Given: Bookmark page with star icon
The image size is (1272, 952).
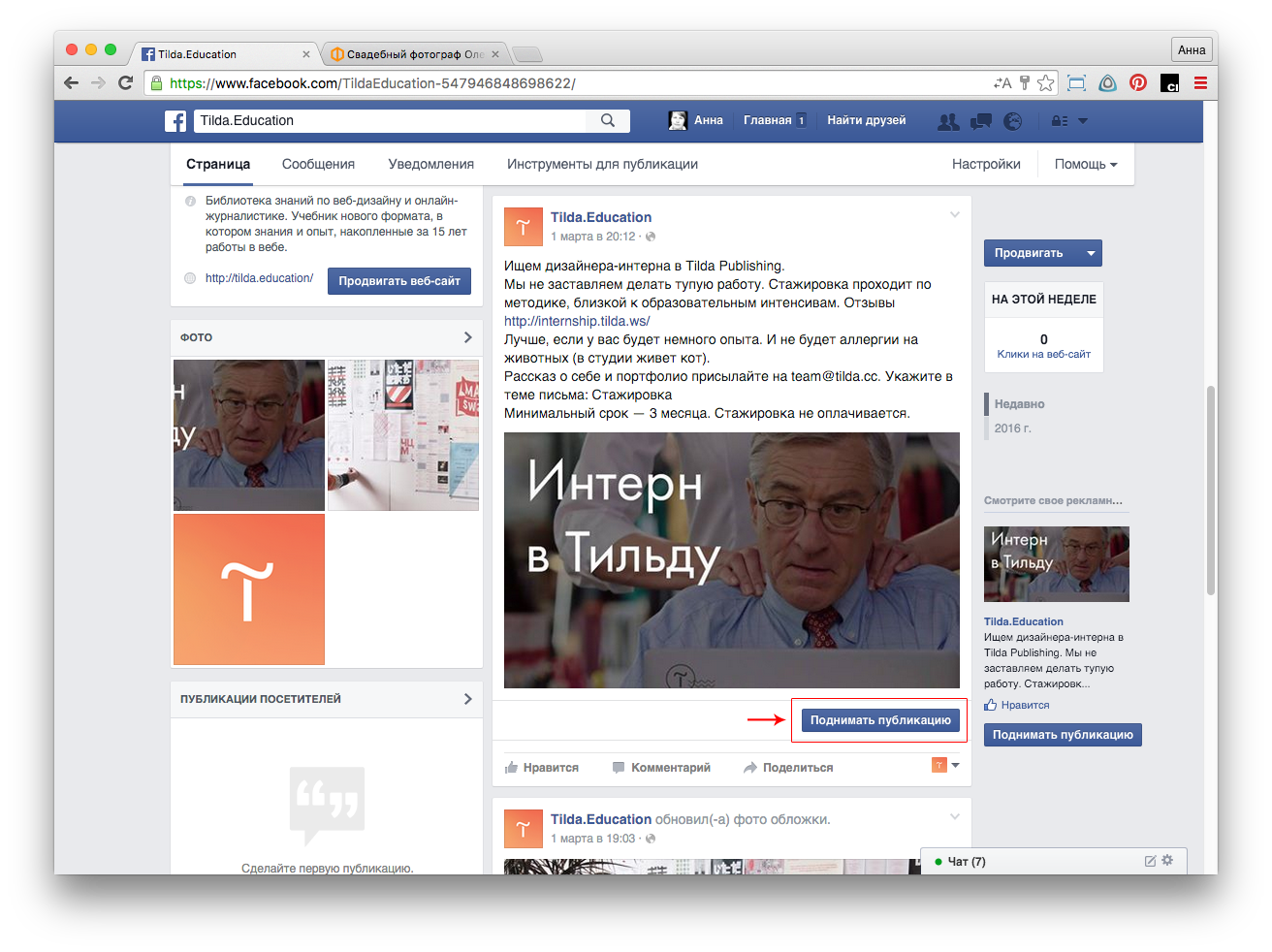Looking at the screenshot, I should coord(1045,83).
